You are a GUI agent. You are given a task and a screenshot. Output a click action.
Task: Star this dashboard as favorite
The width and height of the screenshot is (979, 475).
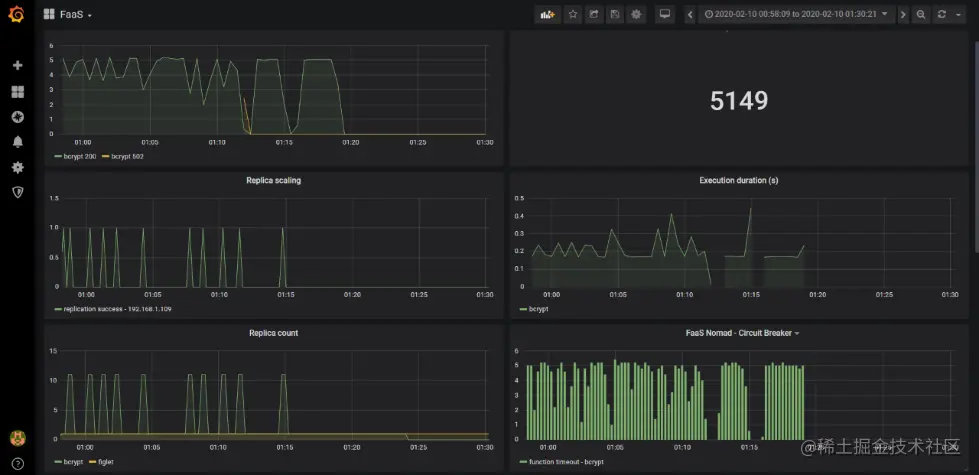point(573,14)
